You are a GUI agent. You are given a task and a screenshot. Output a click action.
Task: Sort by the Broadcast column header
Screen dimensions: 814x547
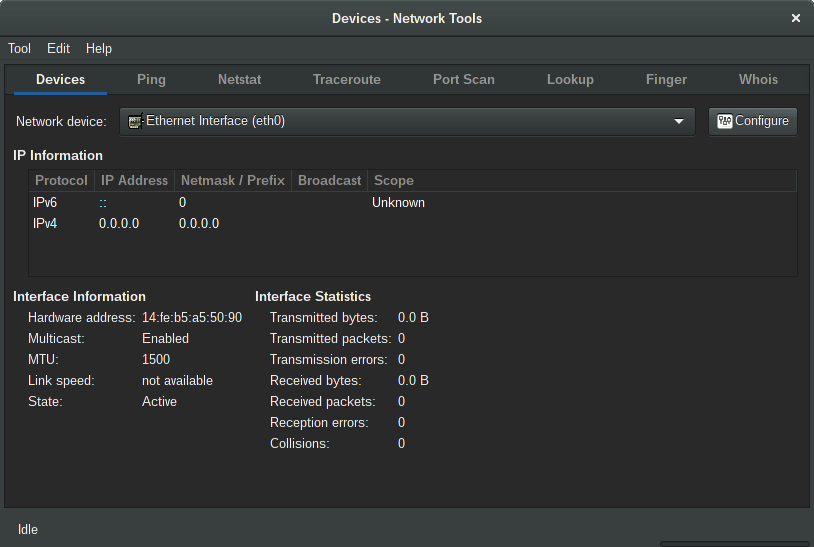click(329, 181)
